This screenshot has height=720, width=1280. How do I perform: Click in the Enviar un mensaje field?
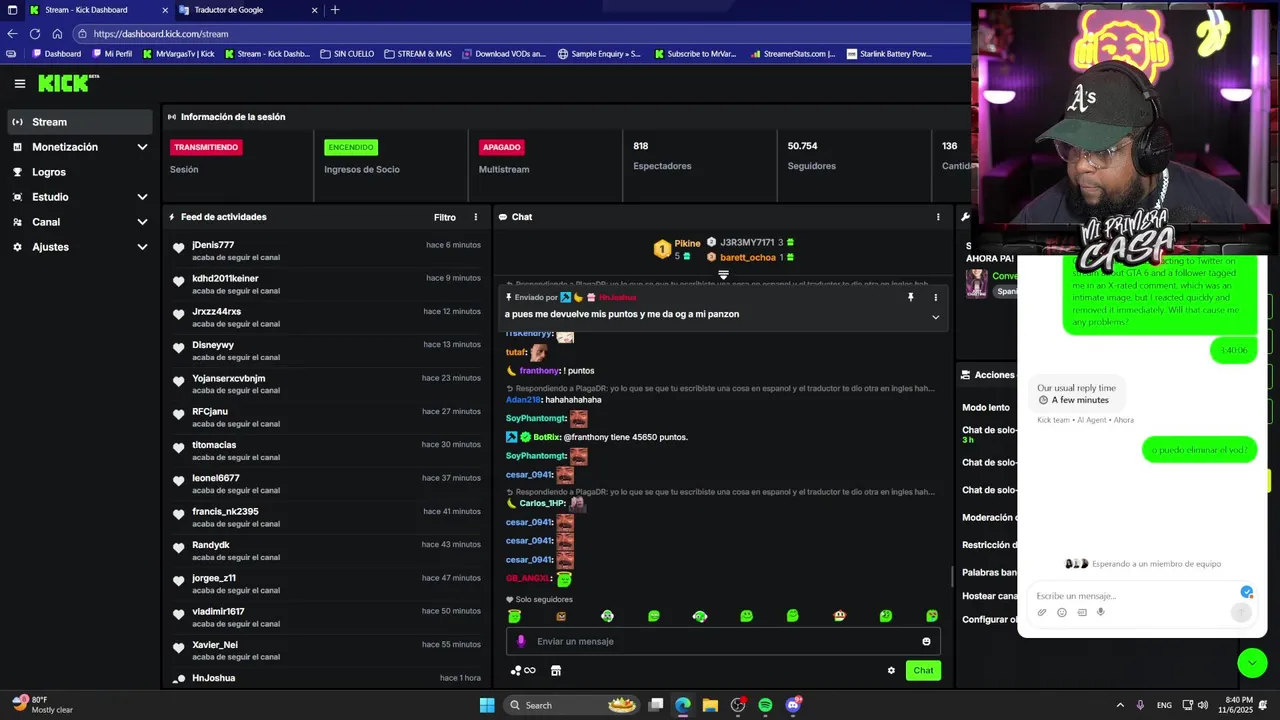[722, 641]
